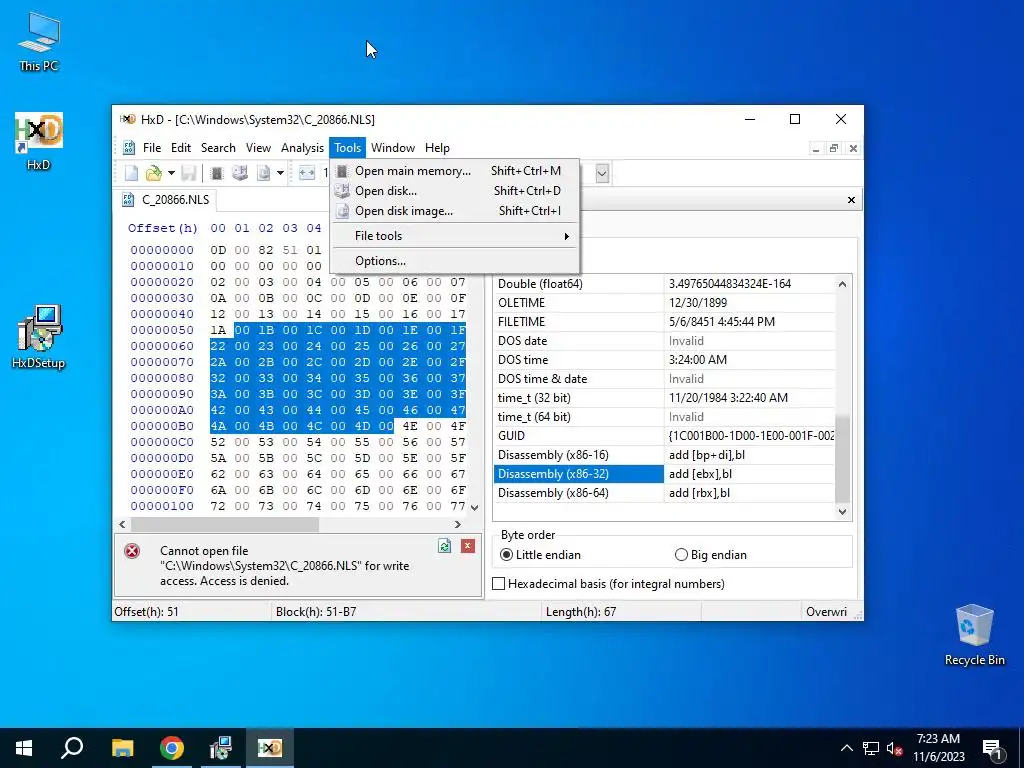Click the document icon left of File menu
The image size is (1024, 768).
point(129,148)
